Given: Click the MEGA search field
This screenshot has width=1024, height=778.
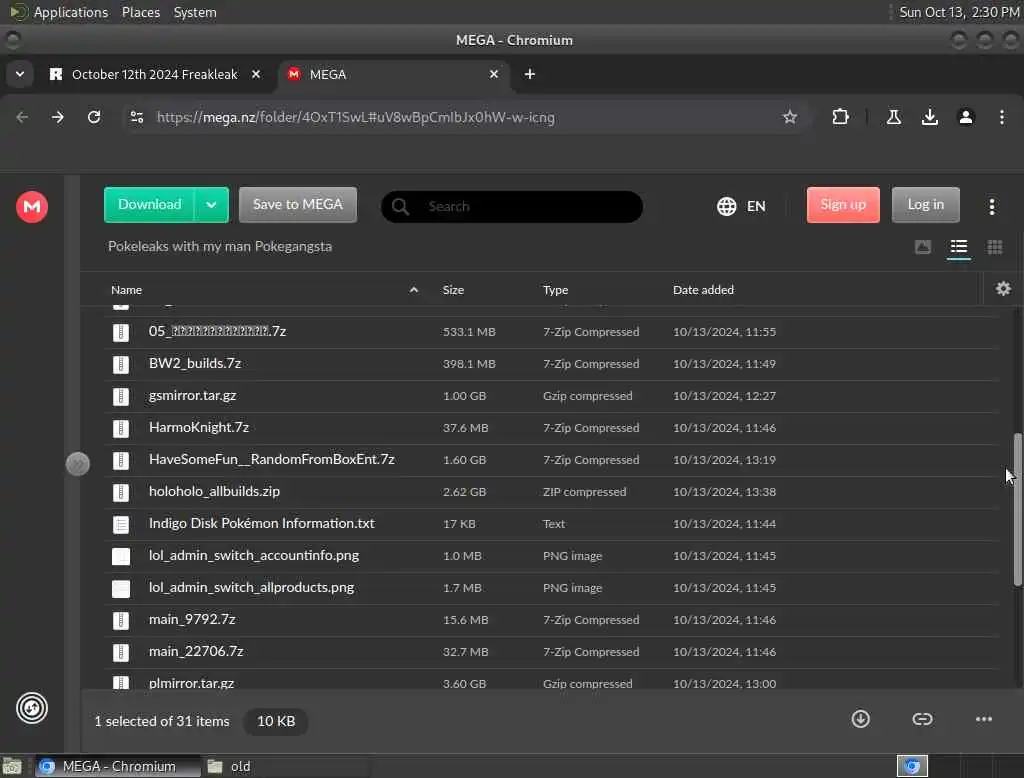Looking at the screenshot, I should pos(512,206).
